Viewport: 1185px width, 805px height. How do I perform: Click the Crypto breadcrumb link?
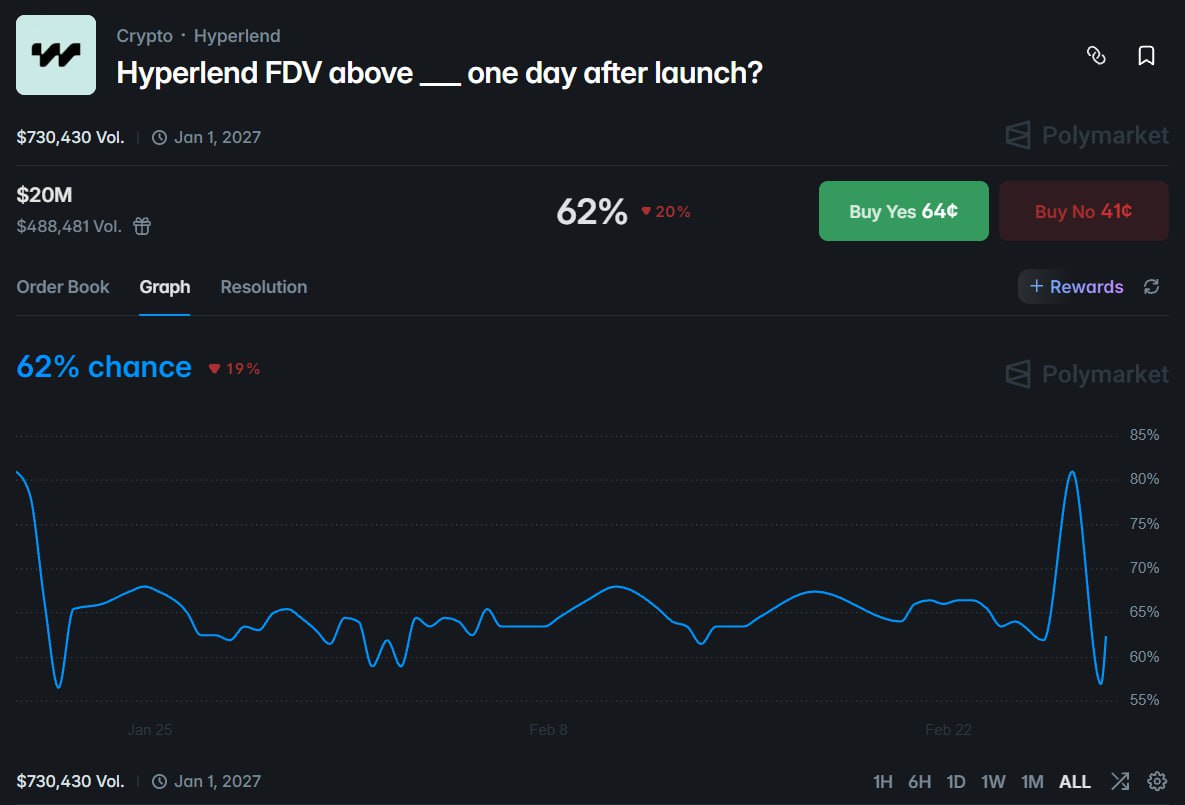pyautogui.click(x=144, y=35)
